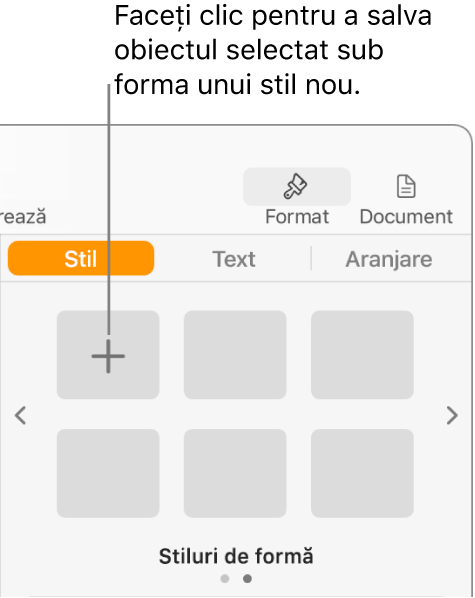Switch to the Text tab
This screenshot has height=598, width=475.
234,259
